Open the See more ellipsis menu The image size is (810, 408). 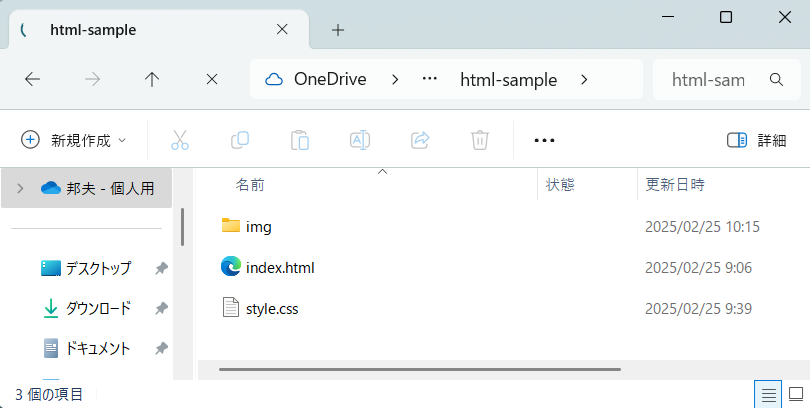[544, 140]
